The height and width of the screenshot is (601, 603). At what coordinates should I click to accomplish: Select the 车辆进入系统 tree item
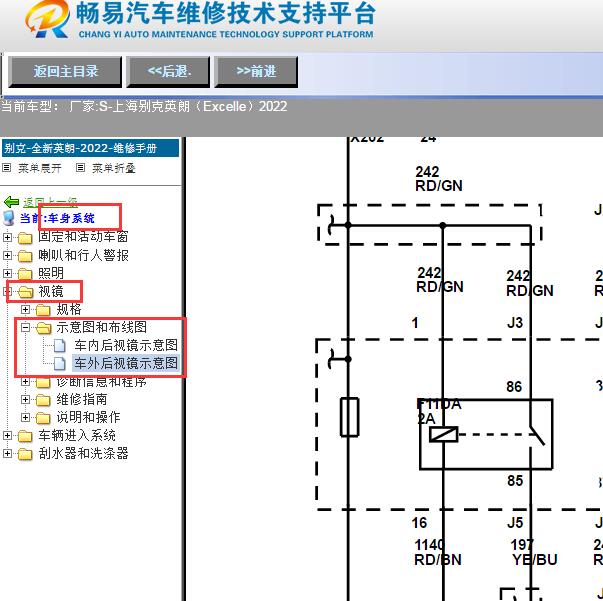(77, 436)
